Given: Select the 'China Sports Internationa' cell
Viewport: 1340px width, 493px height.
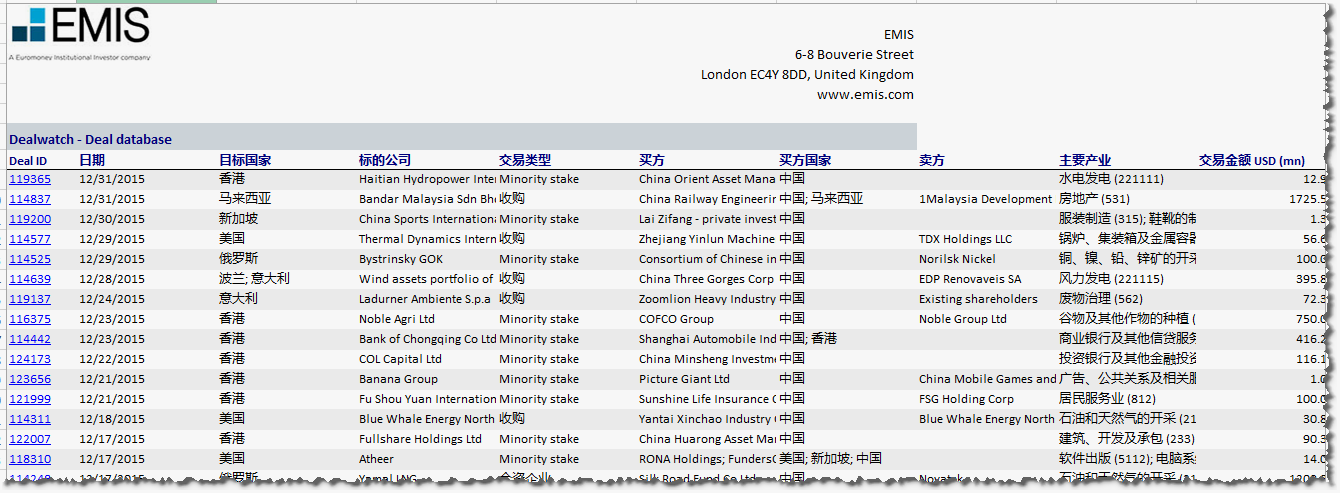Looking at the screenshot, I should tap(427, 219).
